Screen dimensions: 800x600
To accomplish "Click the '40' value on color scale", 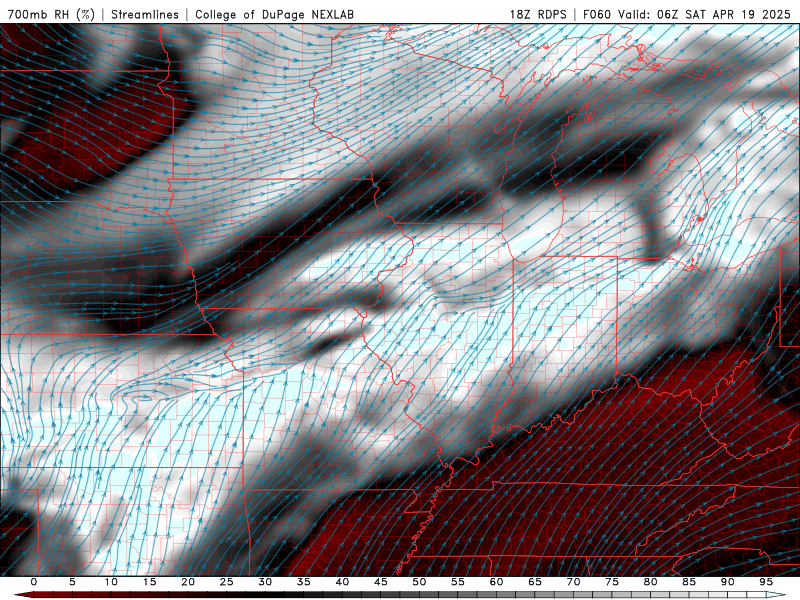I will pos(342,582).
